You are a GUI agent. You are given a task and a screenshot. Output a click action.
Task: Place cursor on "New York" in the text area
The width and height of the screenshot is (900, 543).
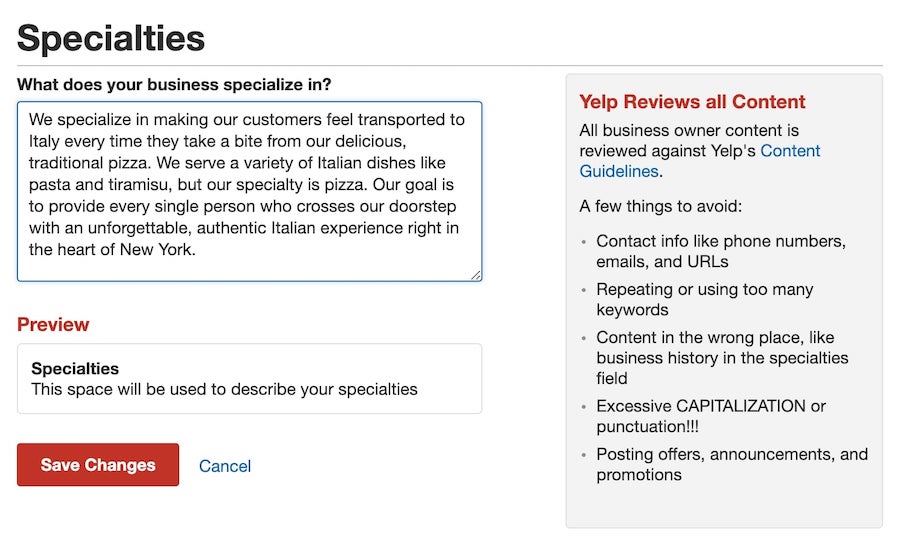tap(161, 250)
